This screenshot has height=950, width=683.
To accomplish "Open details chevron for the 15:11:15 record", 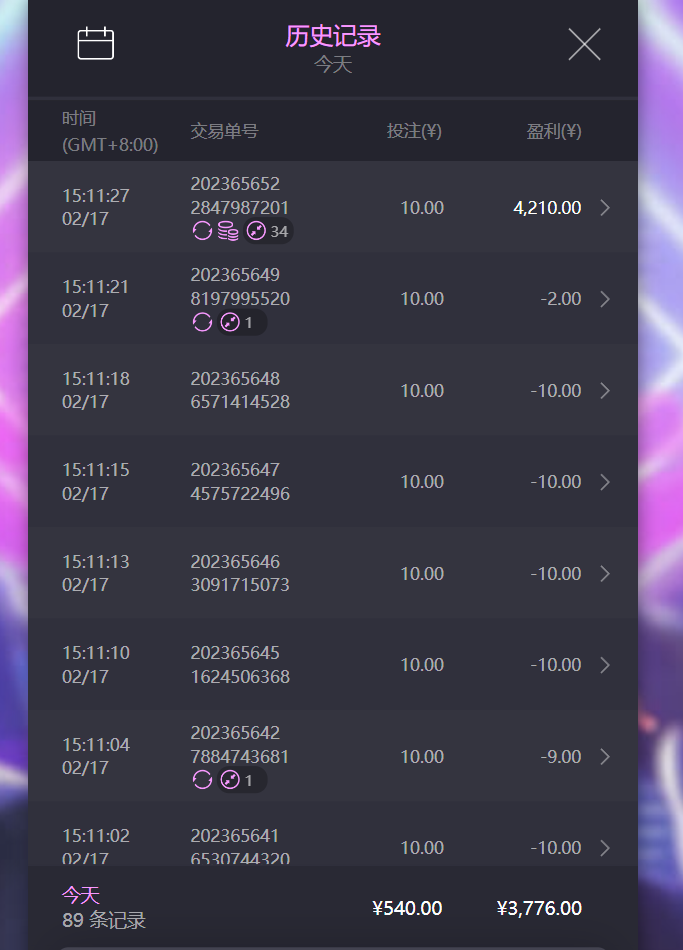I will coord(604,482).
